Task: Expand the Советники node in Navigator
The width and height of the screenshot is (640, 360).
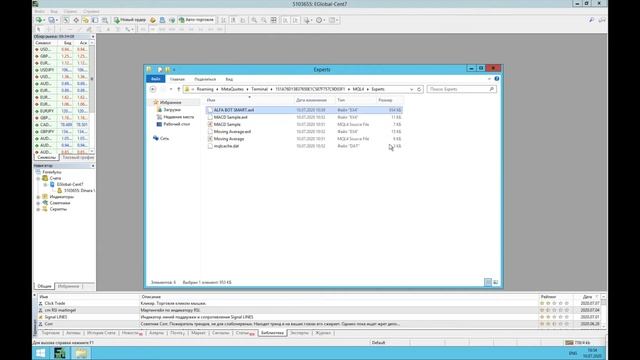Action: coord(38,203)
